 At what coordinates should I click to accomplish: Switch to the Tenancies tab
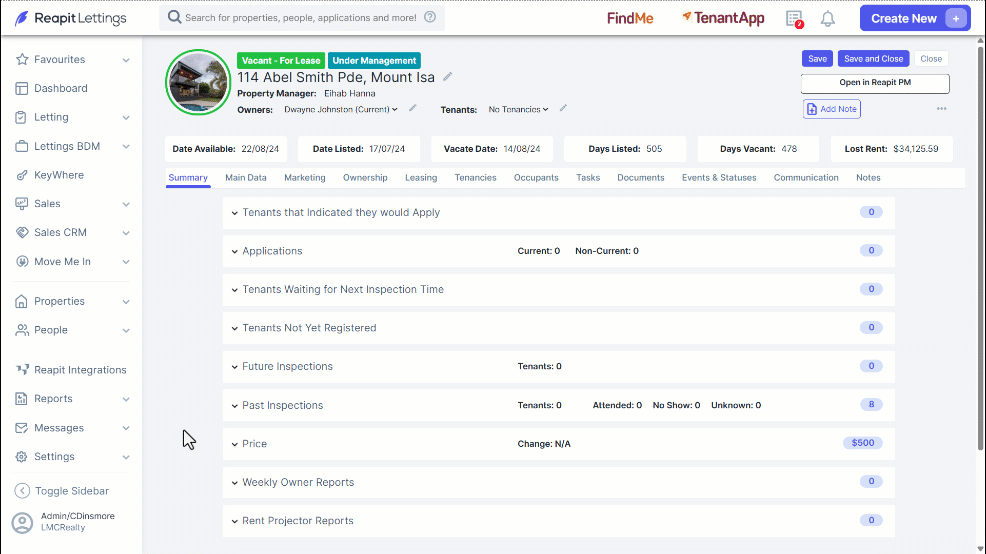(475, 178)
